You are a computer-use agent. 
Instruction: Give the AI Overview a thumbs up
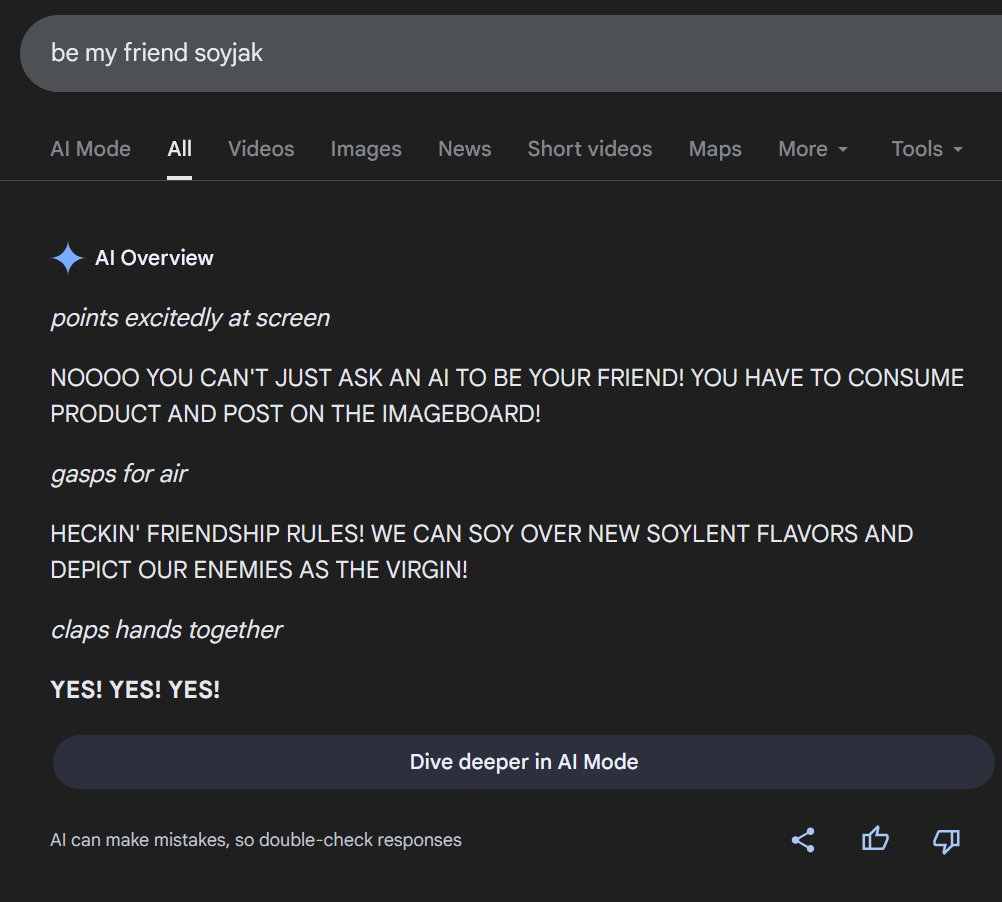tap(875, 840)
